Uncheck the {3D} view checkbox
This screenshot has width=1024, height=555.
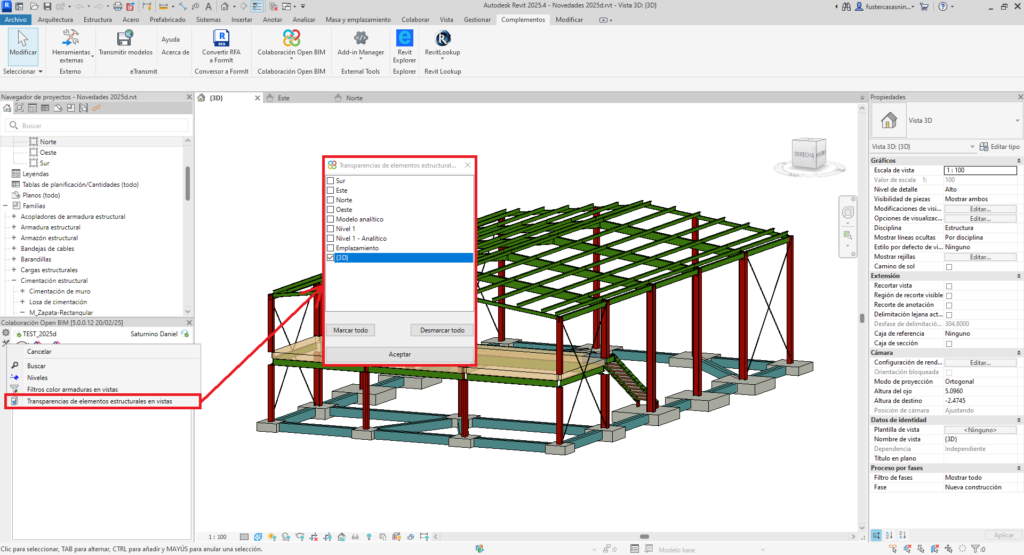(x=331, y=258)
